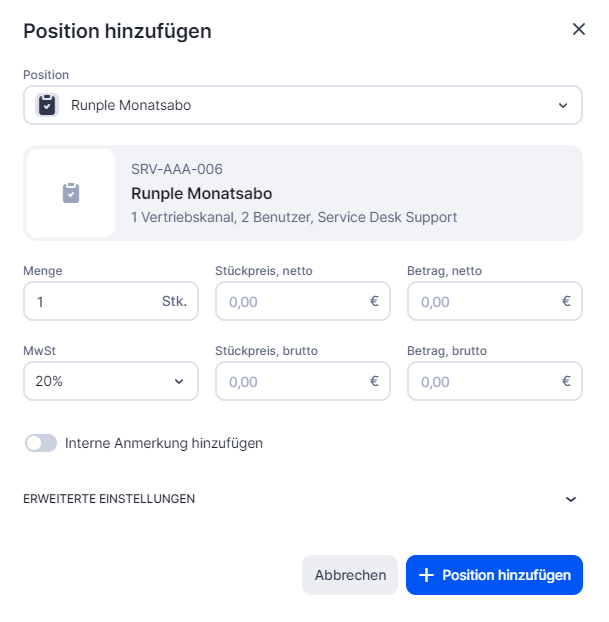Open the Position dropdown chevron

[x=563, y=105]
